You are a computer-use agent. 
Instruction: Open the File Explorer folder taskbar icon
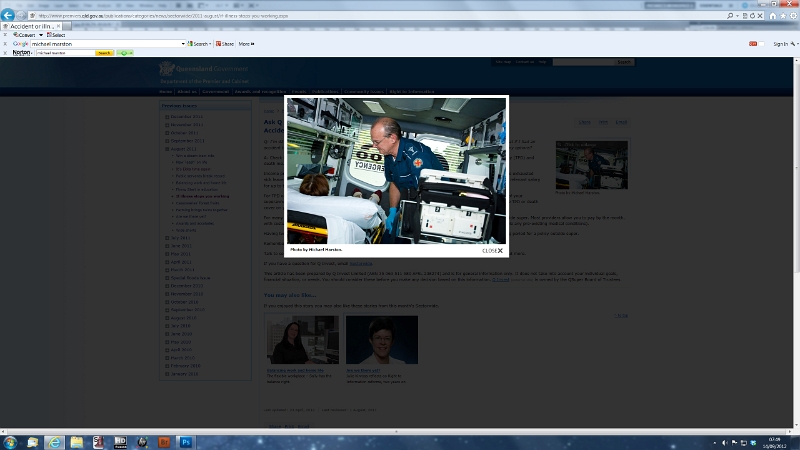click(77, 442)
